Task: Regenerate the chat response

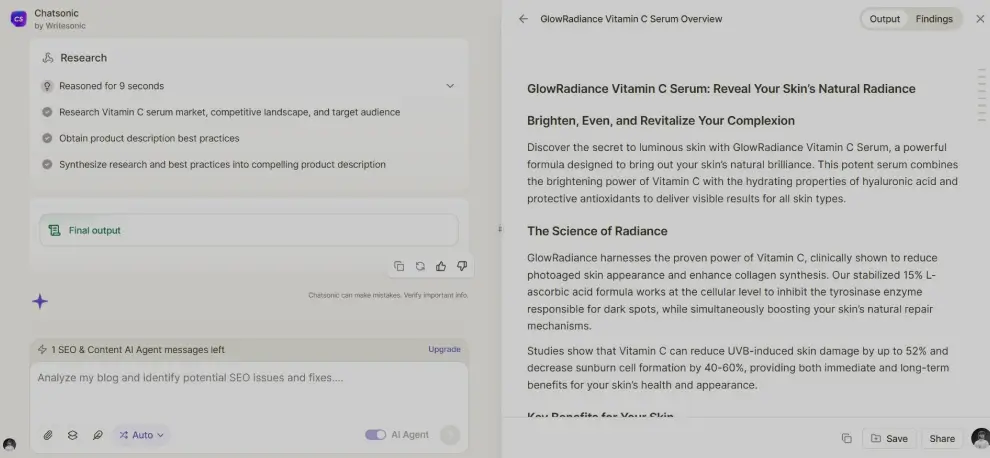Action: (420, 266)
